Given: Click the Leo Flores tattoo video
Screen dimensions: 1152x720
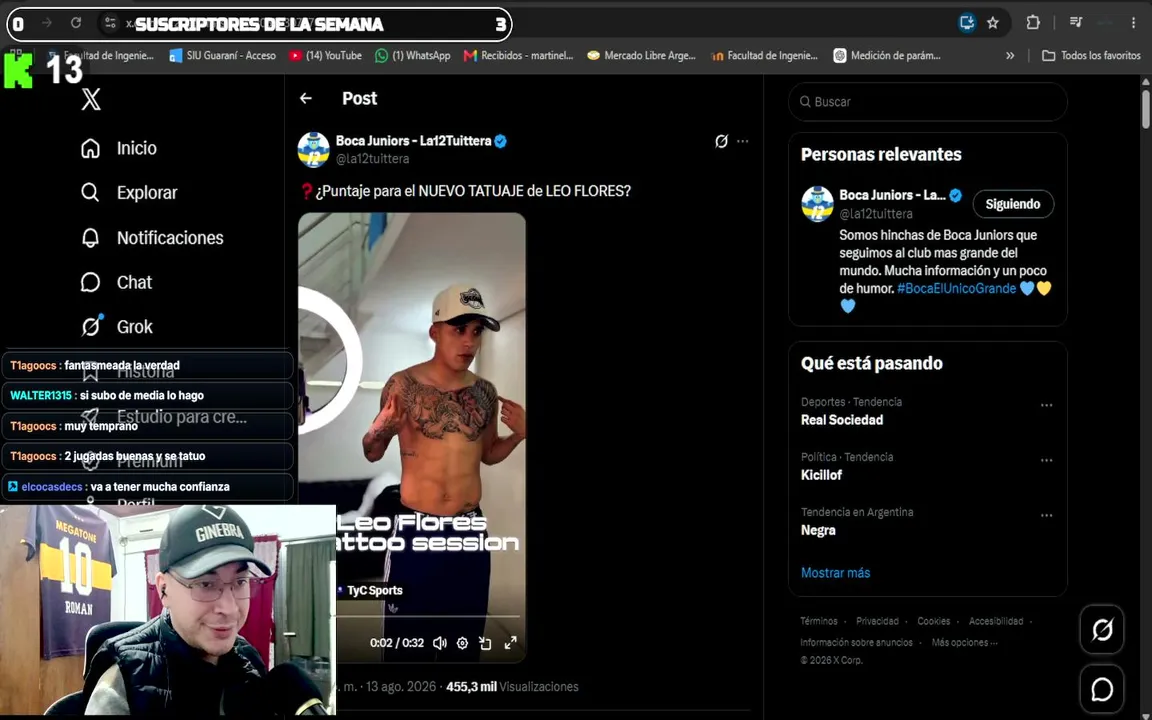Looking at the screenshot, I should click(x=411, y=437).
